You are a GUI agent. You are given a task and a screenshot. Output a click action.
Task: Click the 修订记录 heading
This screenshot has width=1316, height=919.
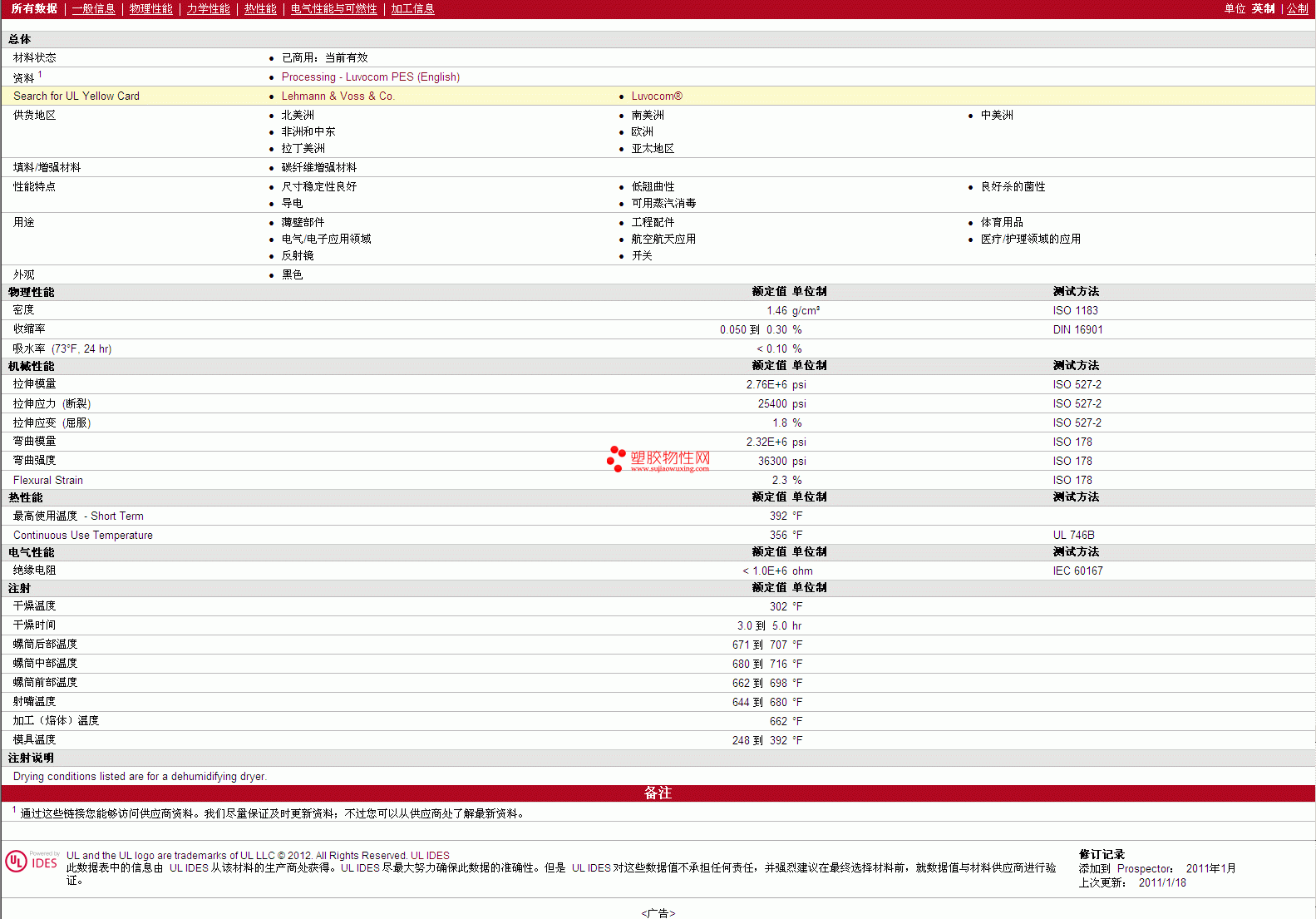point(1102,854)
